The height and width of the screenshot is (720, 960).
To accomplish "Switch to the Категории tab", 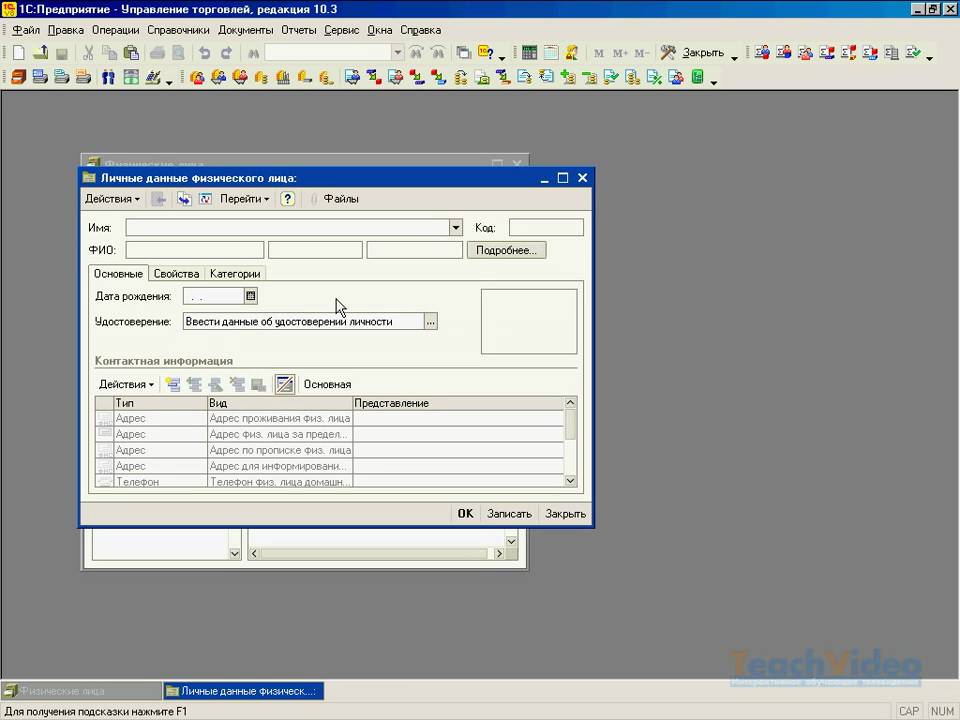I will click(x=235, y=273).
